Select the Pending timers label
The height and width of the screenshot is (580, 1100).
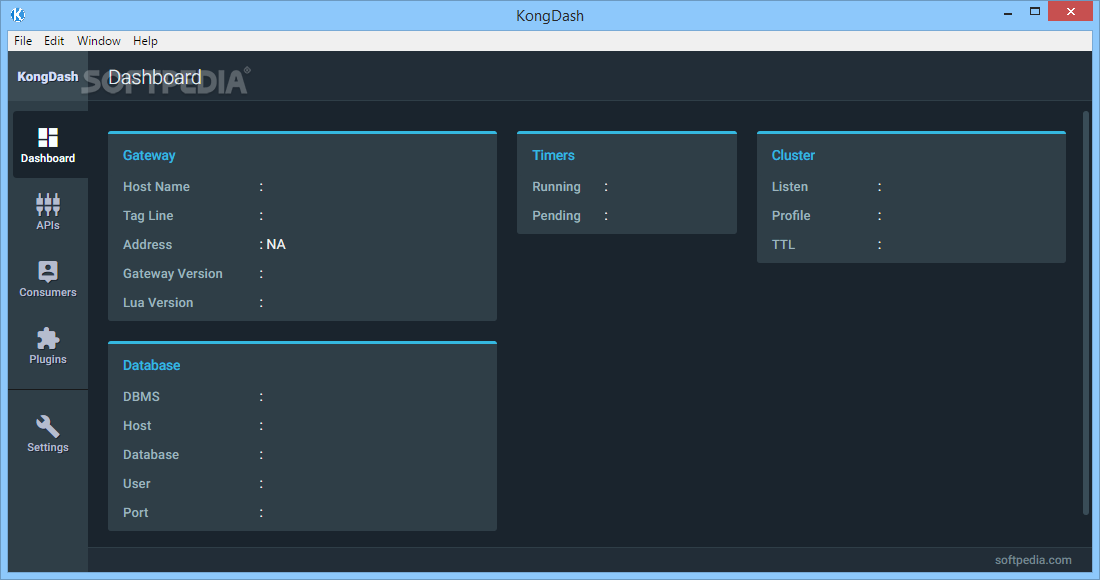pyautogui.click(x=556, y=216)
